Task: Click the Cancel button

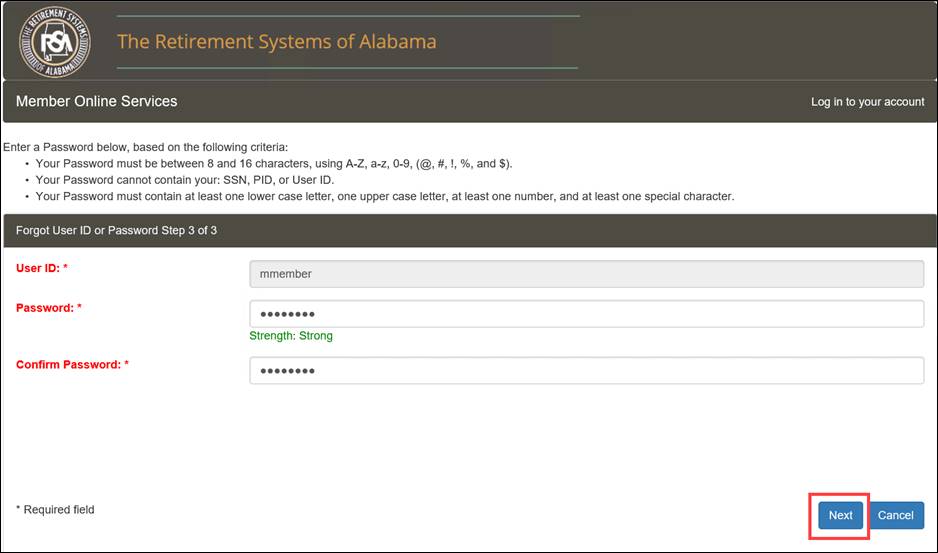Action: pos(896,515)
